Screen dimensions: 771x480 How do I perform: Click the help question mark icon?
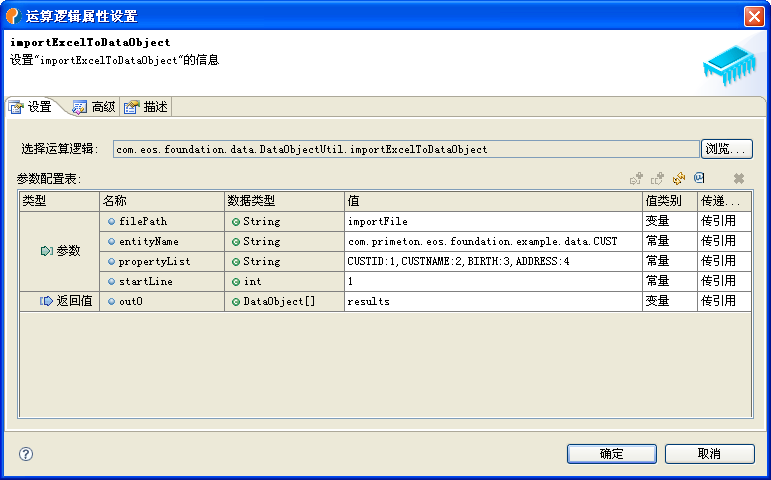coord(26,454)
